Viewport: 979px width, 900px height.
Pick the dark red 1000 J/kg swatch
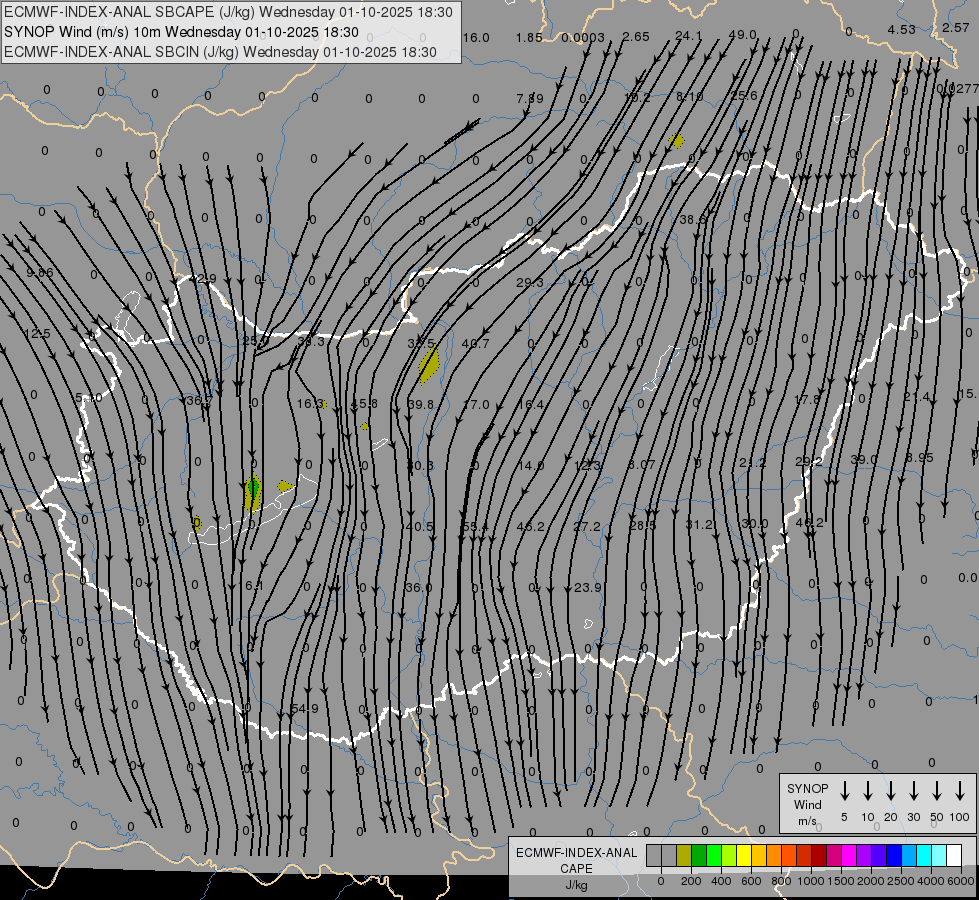tap(819, 855)
